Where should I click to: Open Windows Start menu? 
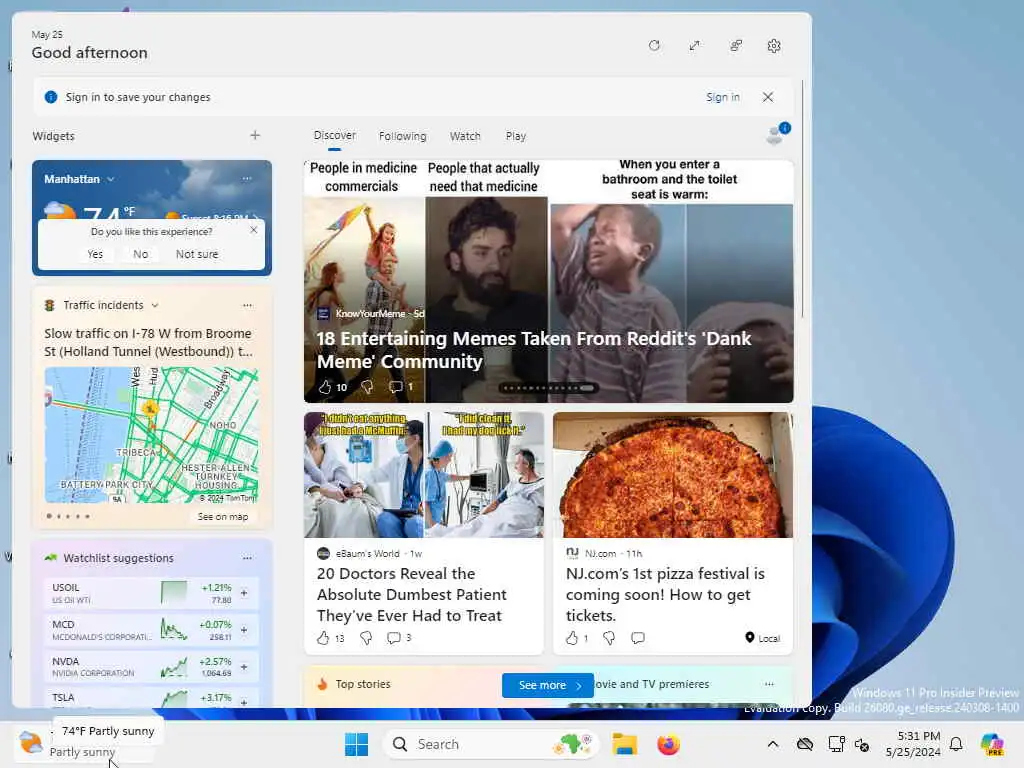357,744
